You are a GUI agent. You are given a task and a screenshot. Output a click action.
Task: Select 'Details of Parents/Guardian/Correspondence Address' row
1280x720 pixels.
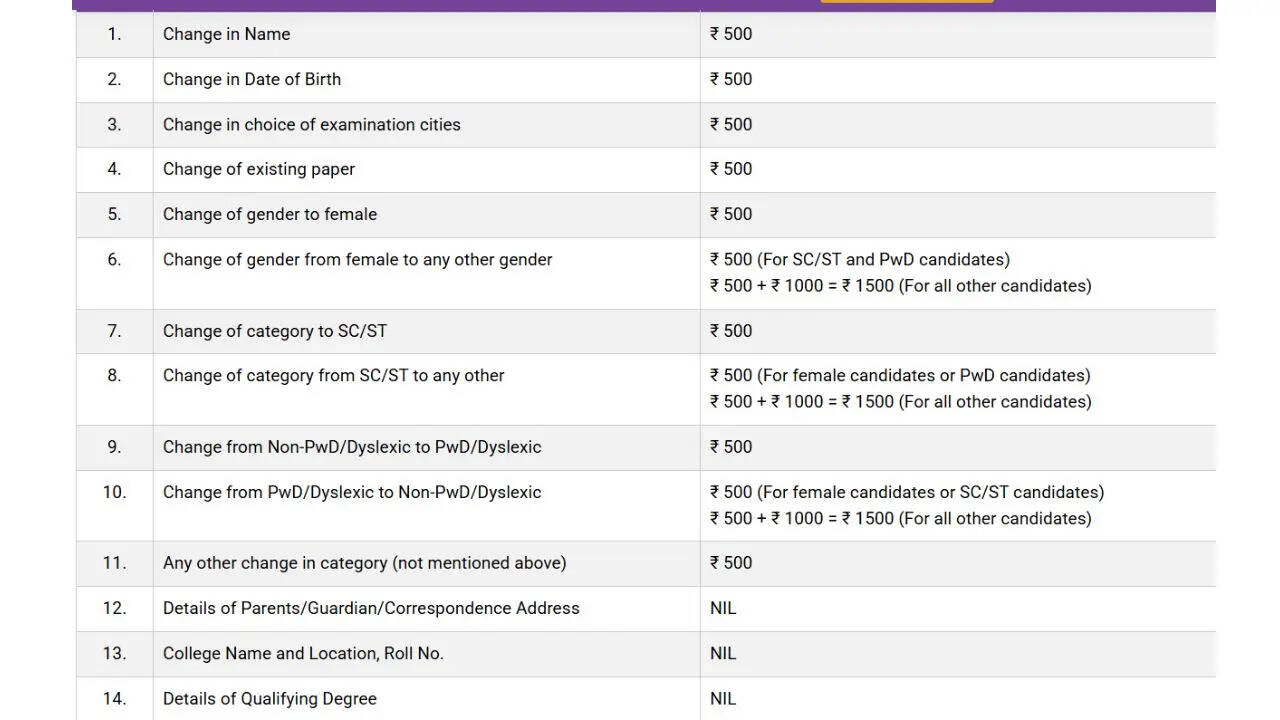click(x=371, y=608)
